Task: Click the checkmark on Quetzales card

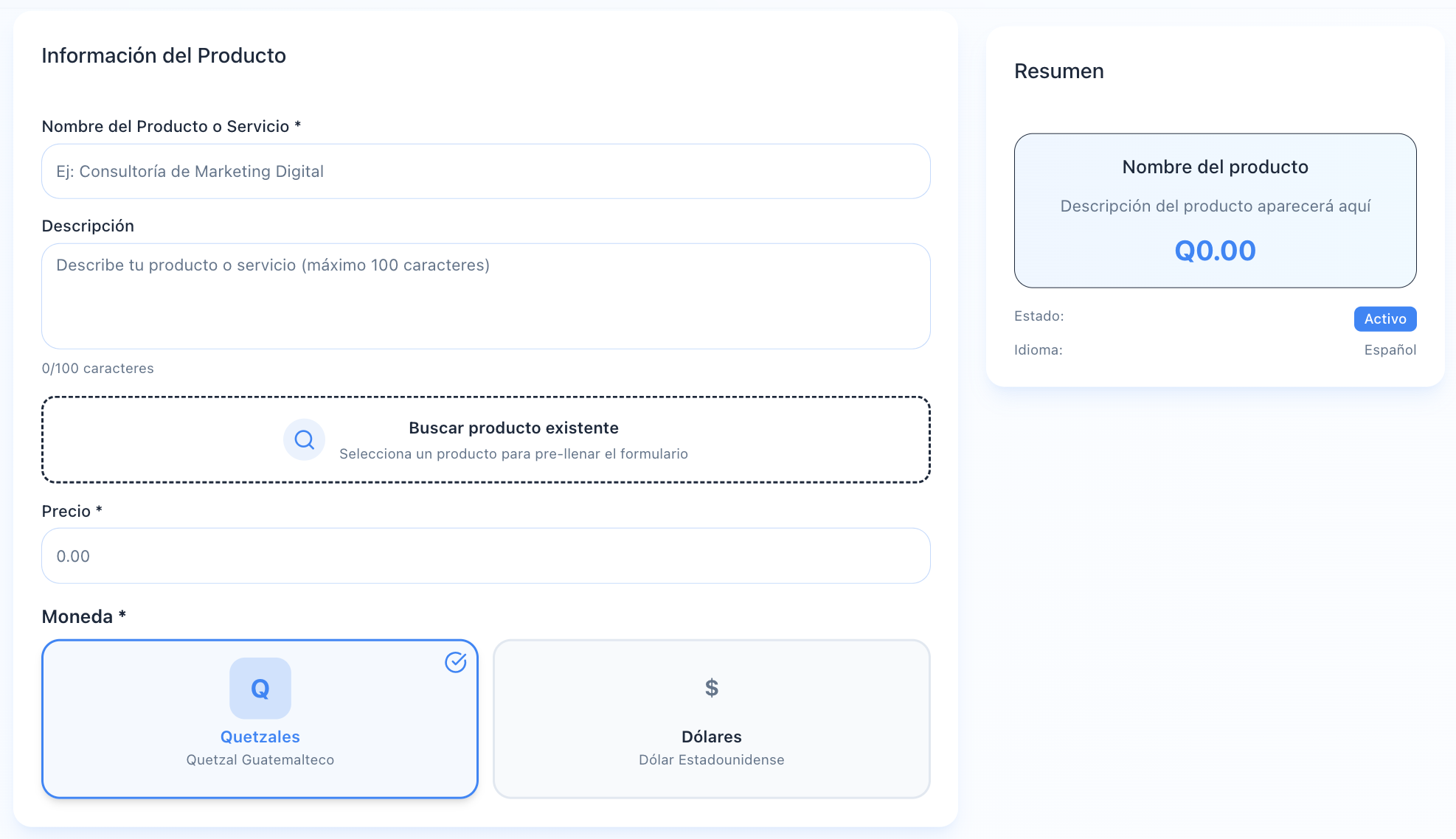Action: [456, 662]
